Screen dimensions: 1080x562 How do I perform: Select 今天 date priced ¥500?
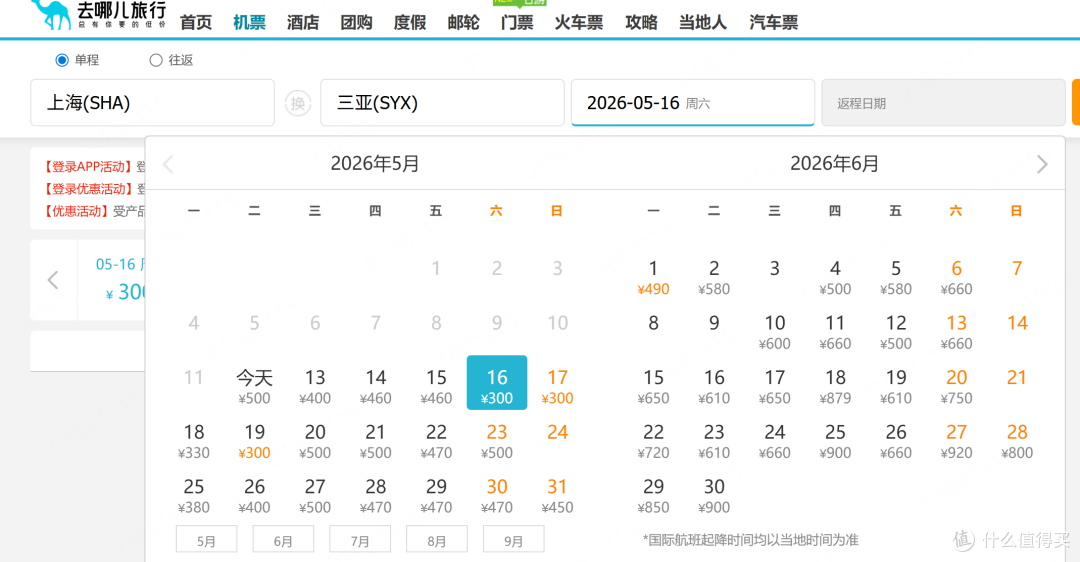pos(254,386)
